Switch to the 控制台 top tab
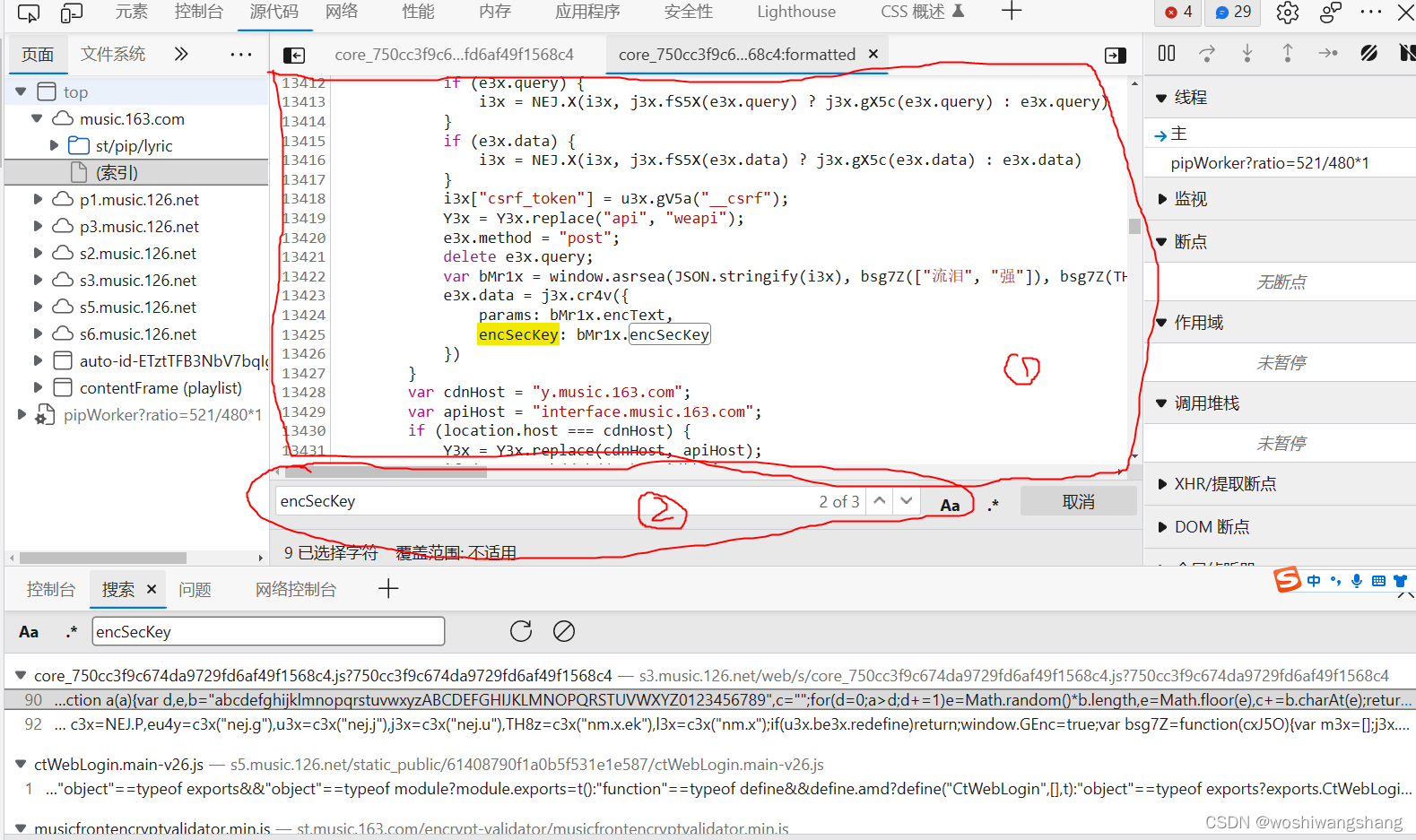 [x=199, y=12]
